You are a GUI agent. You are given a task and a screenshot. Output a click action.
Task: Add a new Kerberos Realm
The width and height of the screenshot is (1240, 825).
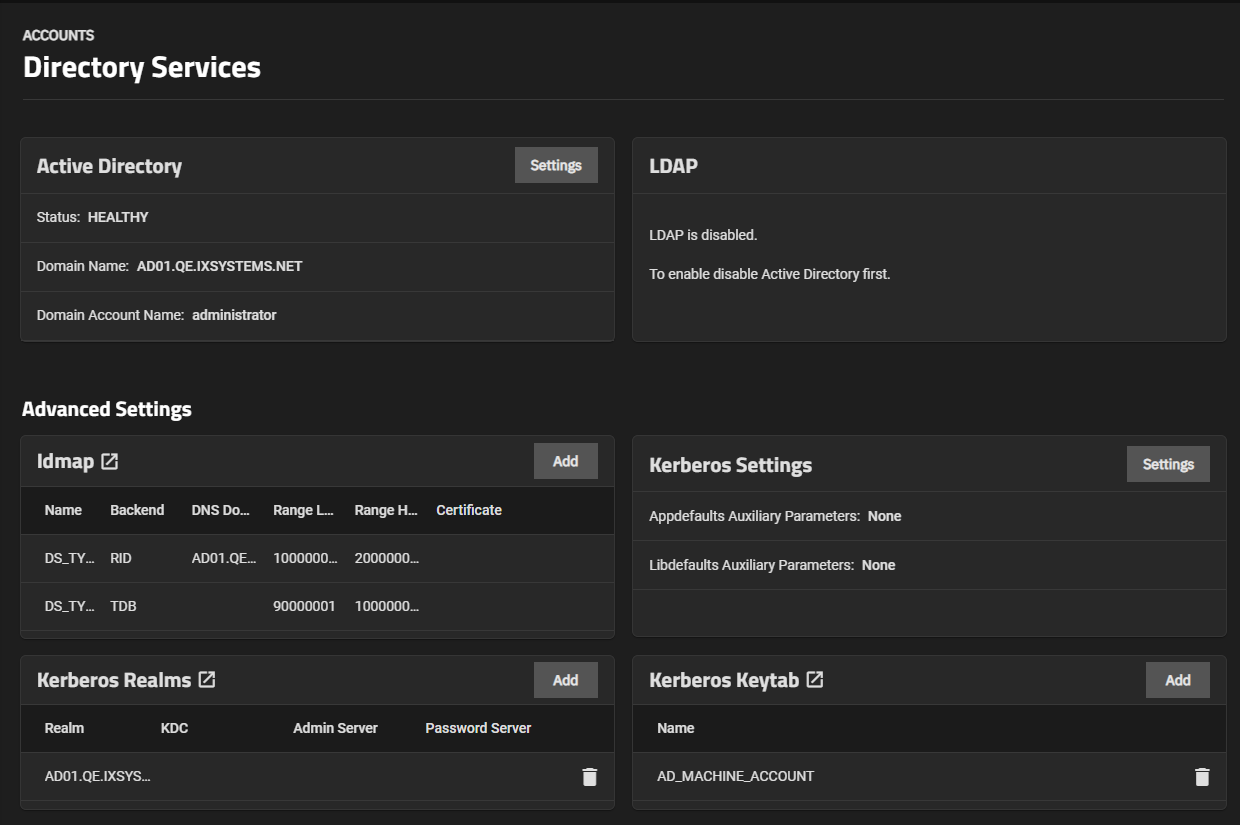(565, 680)
